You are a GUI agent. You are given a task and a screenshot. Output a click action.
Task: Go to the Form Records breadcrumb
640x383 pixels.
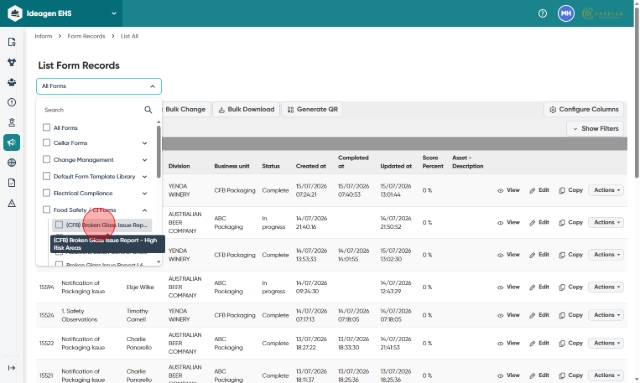pyautogui.click(x=86, y=36)
